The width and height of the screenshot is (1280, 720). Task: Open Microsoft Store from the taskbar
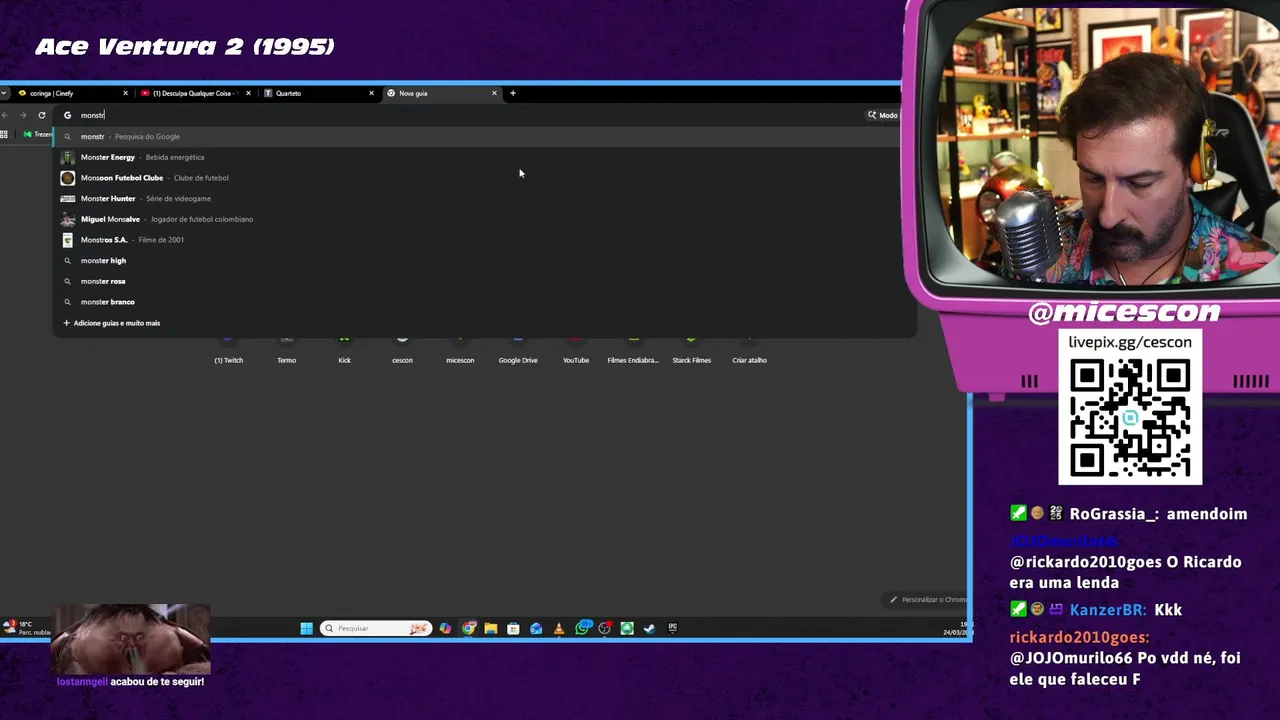[x=513, y=628]
